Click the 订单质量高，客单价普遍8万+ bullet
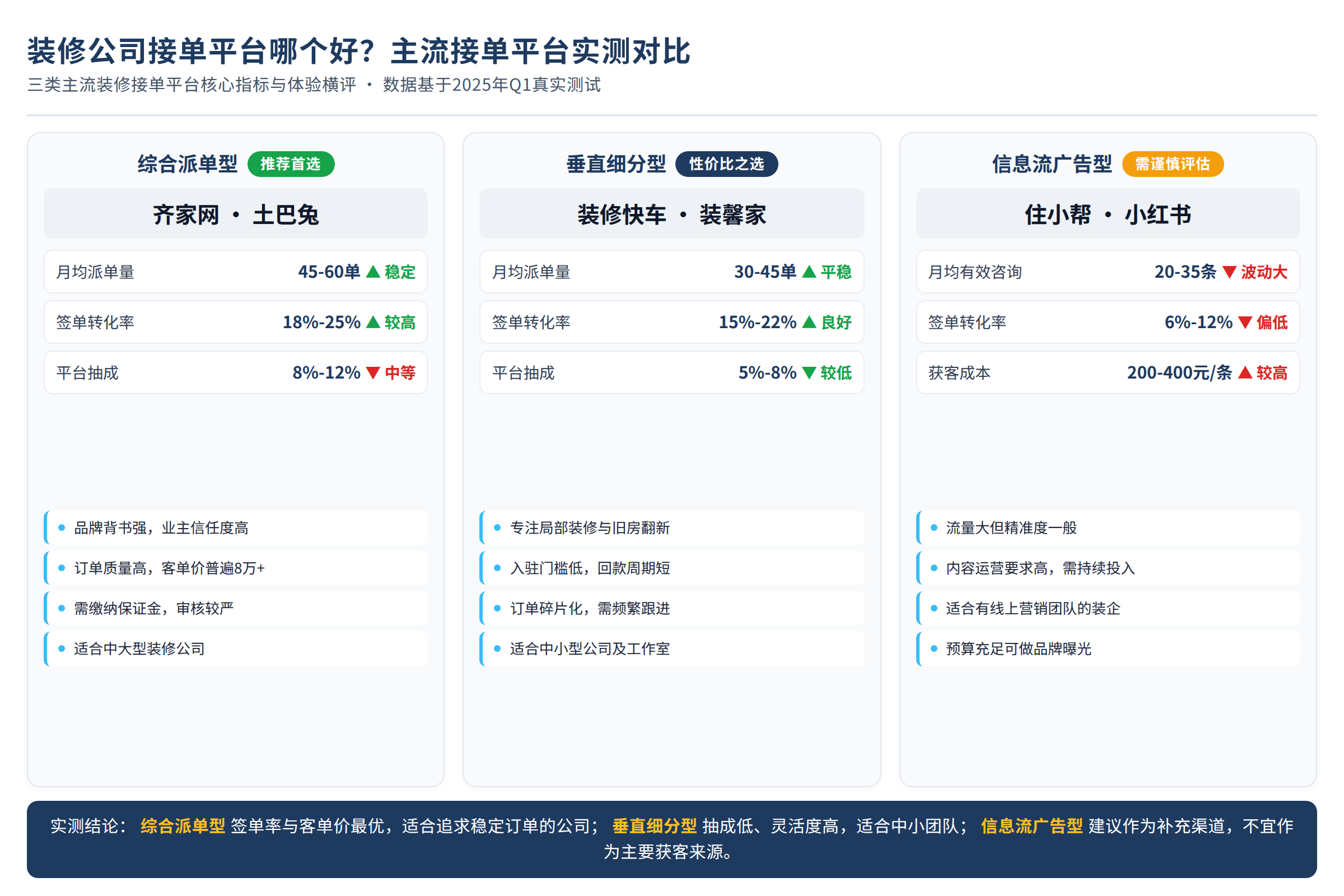This screenshot has width=1344, height=896. tap(235, 568)
